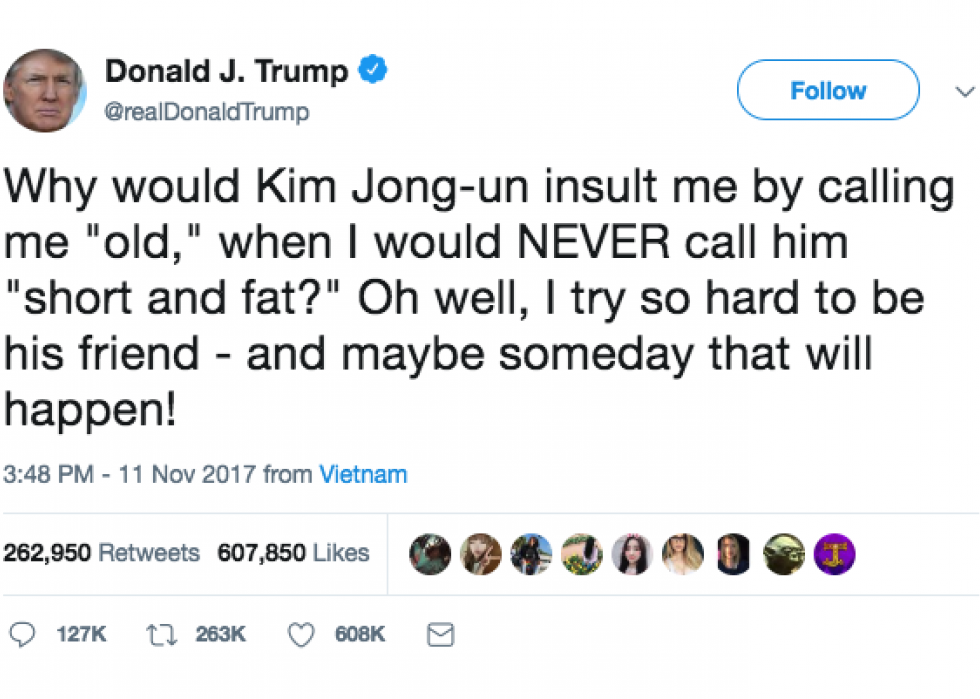980x699 pixels.
Task: Open the Vietnam location link
Action: pyautogui.click(x=363, y=475)
